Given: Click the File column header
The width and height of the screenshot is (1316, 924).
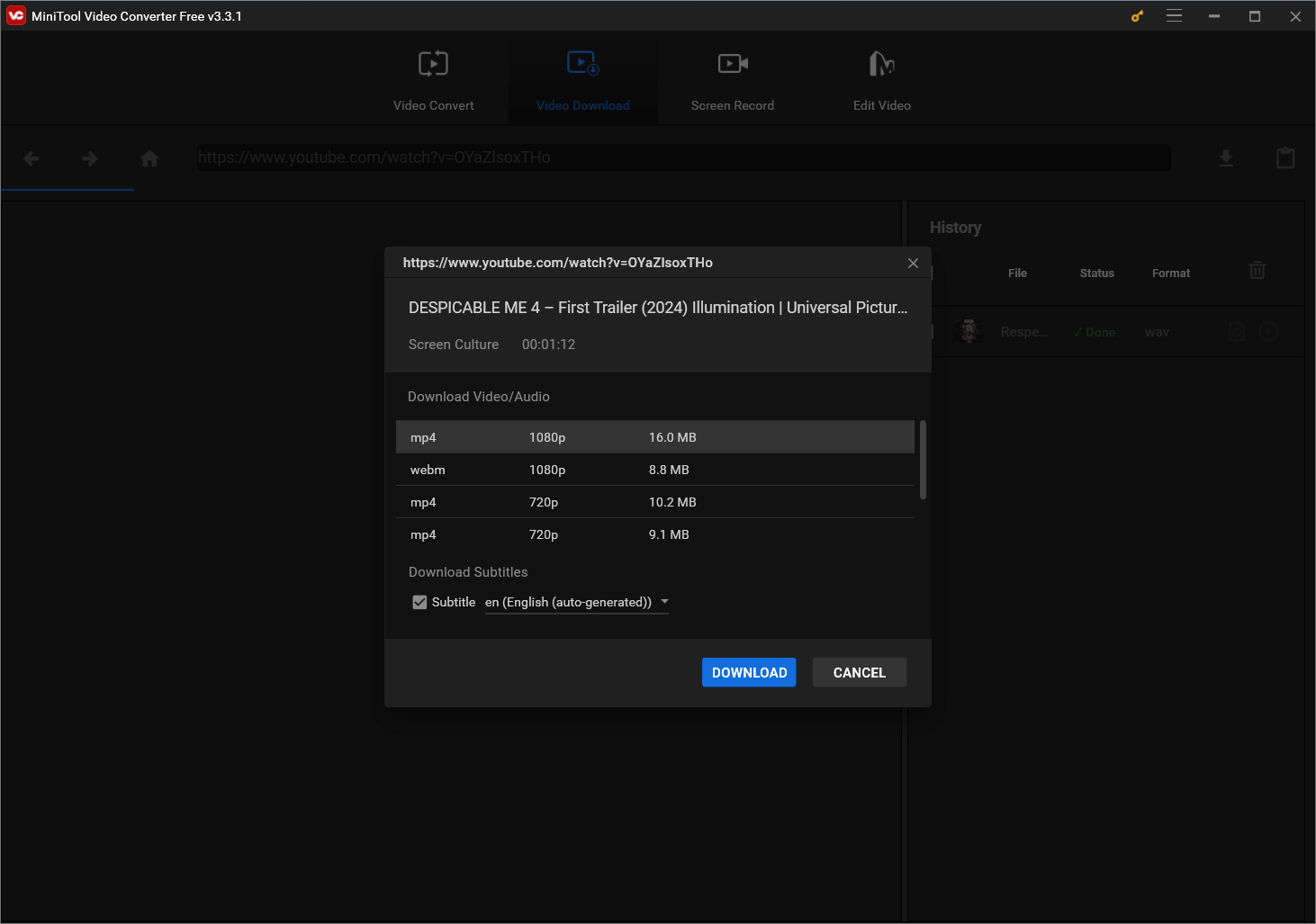Looking at the screenshot, I should click(1017, 274).
